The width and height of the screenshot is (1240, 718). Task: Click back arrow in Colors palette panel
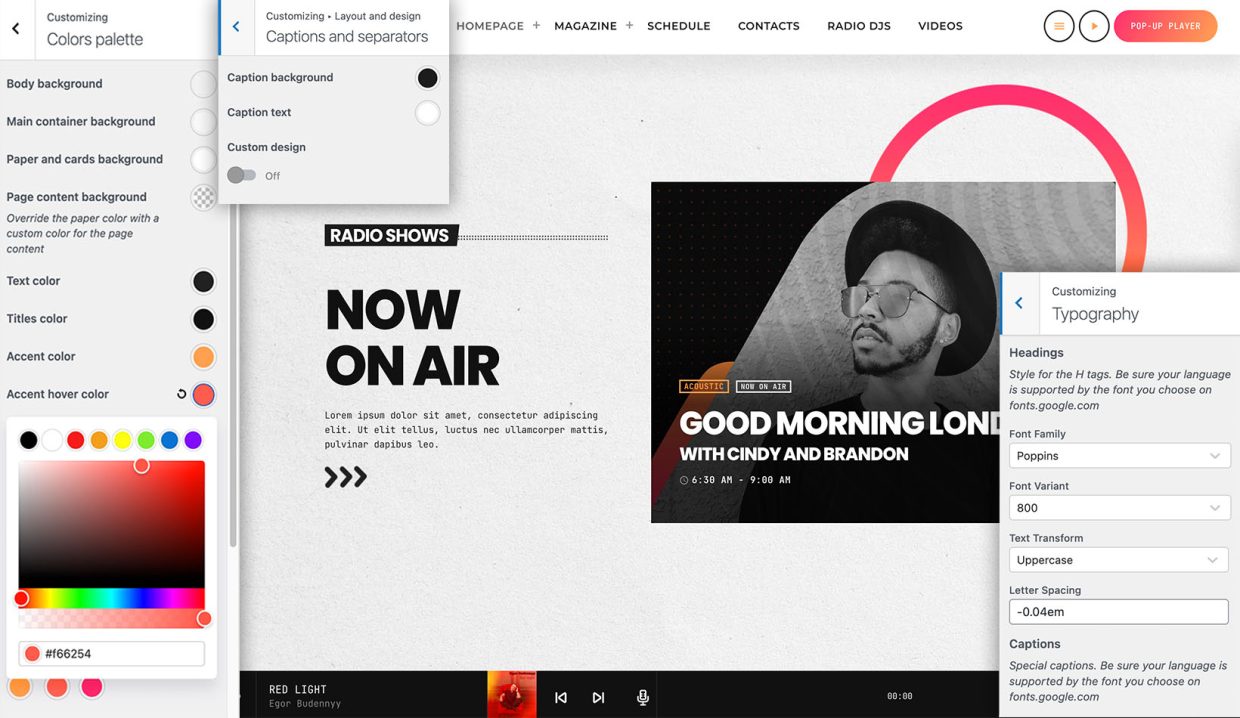tap(16, 29)
